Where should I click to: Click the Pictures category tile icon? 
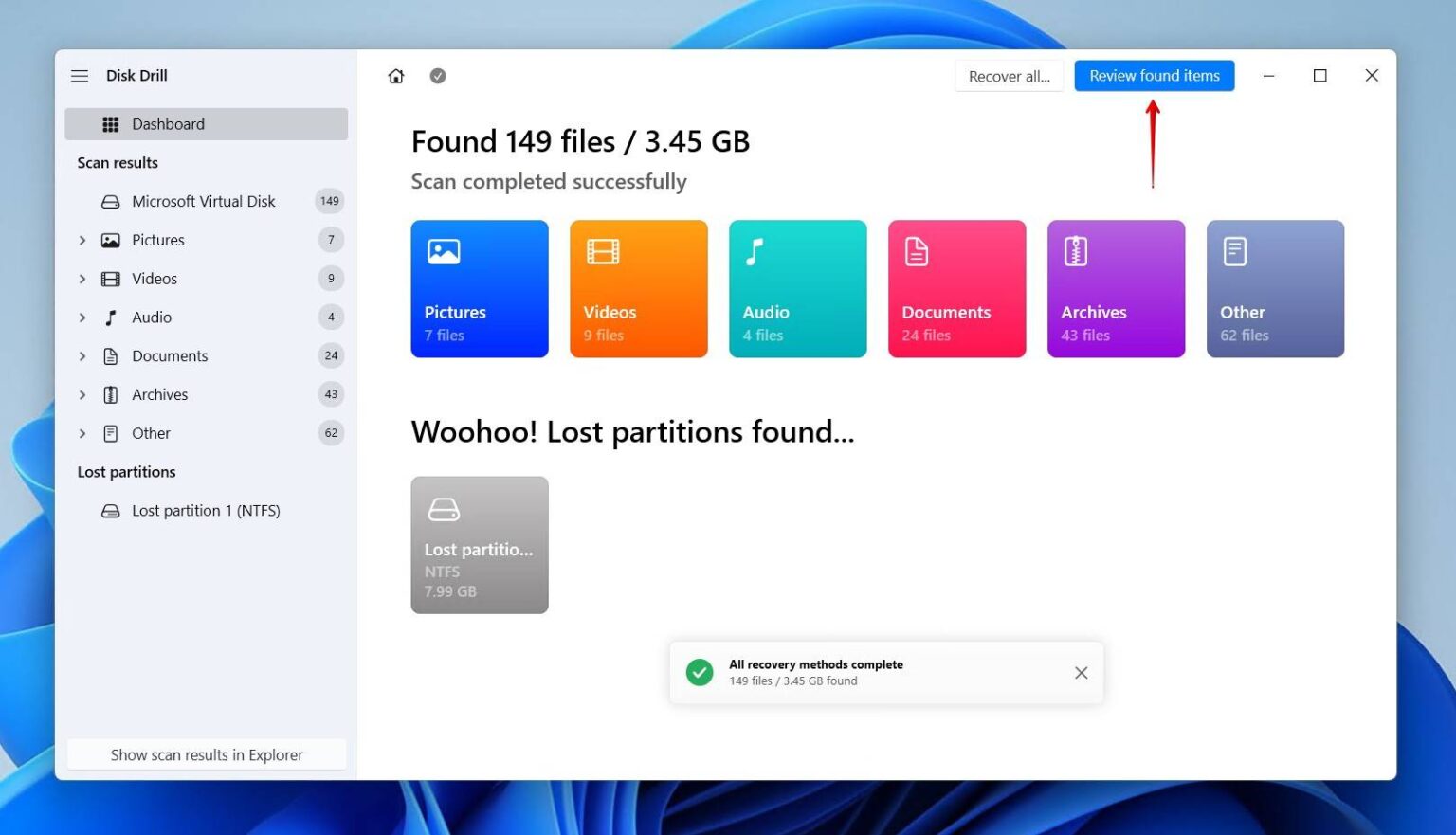[x=443, y=251]
